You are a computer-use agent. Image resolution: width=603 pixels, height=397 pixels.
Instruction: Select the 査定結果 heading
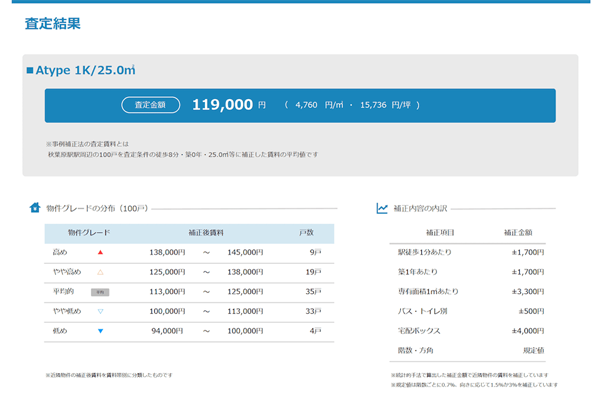coord(53,23)
